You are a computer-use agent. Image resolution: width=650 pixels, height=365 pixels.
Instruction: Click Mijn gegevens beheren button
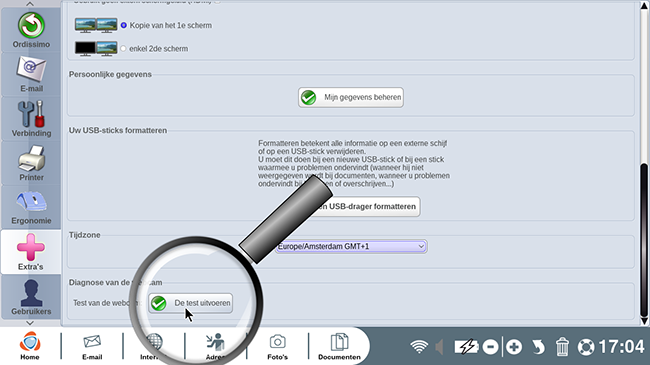coord(351,97)
